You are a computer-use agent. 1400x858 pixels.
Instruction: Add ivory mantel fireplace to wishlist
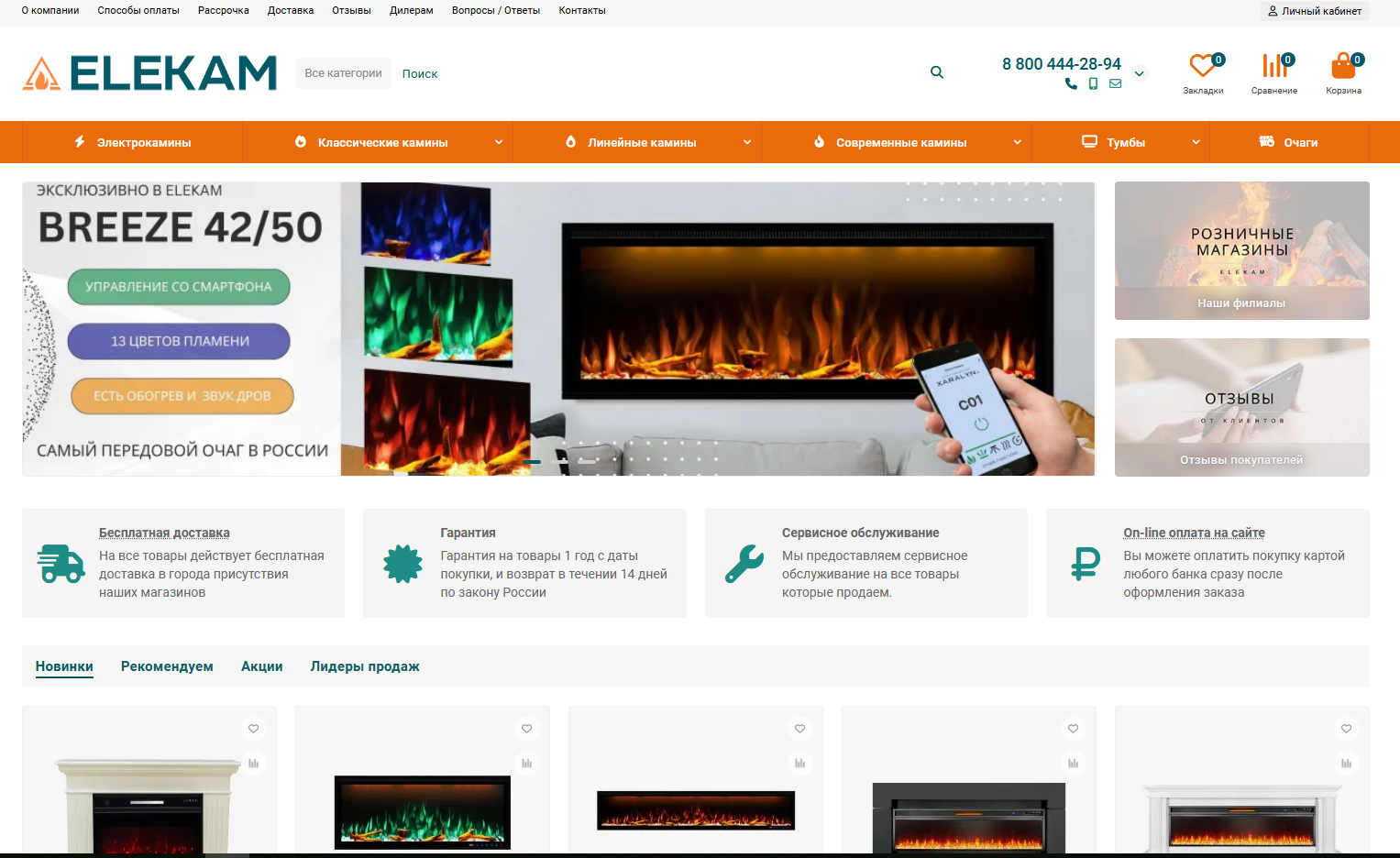[x=254, y=729]
